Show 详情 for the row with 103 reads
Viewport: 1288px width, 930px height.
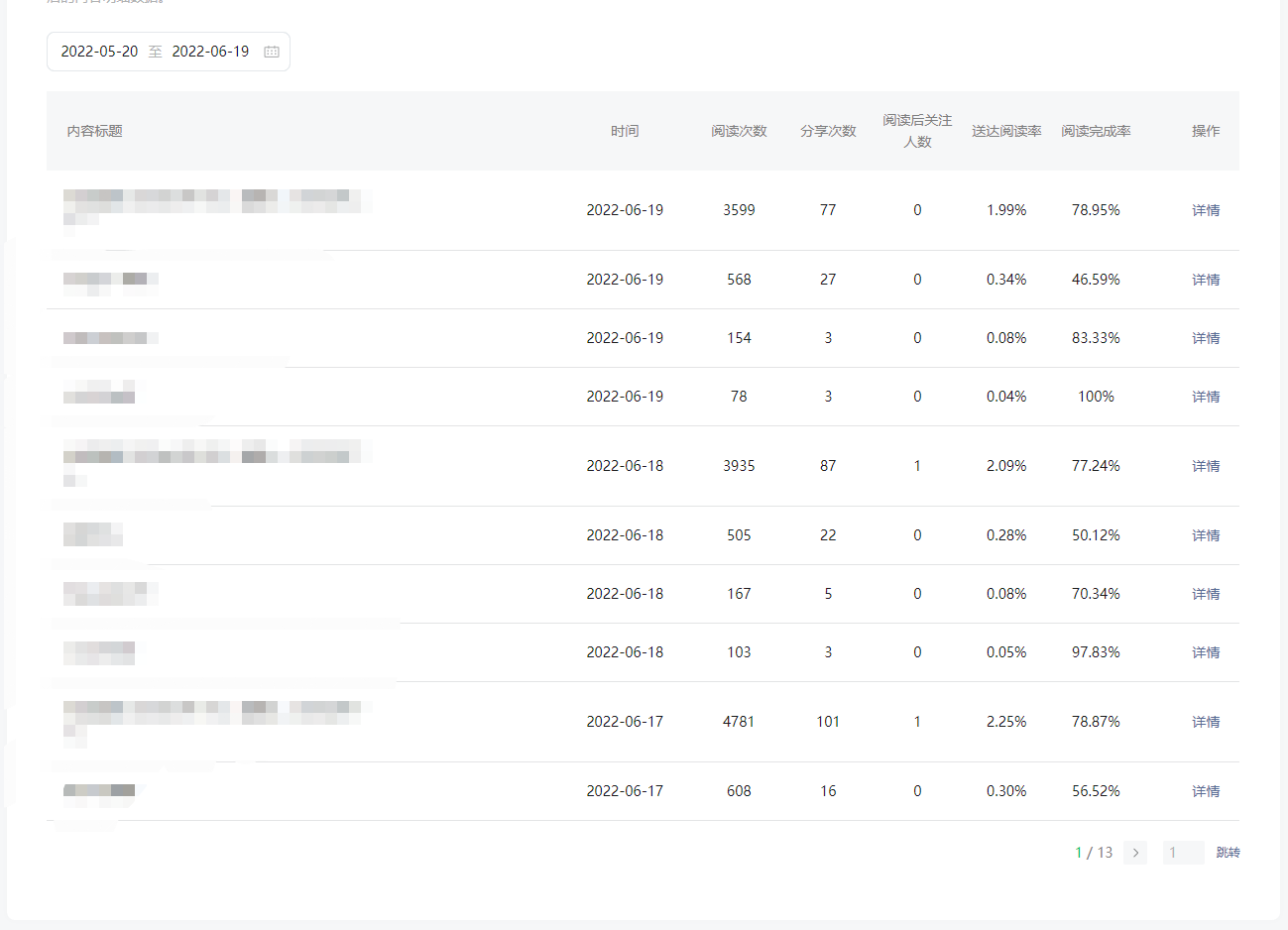point(1206,652)
